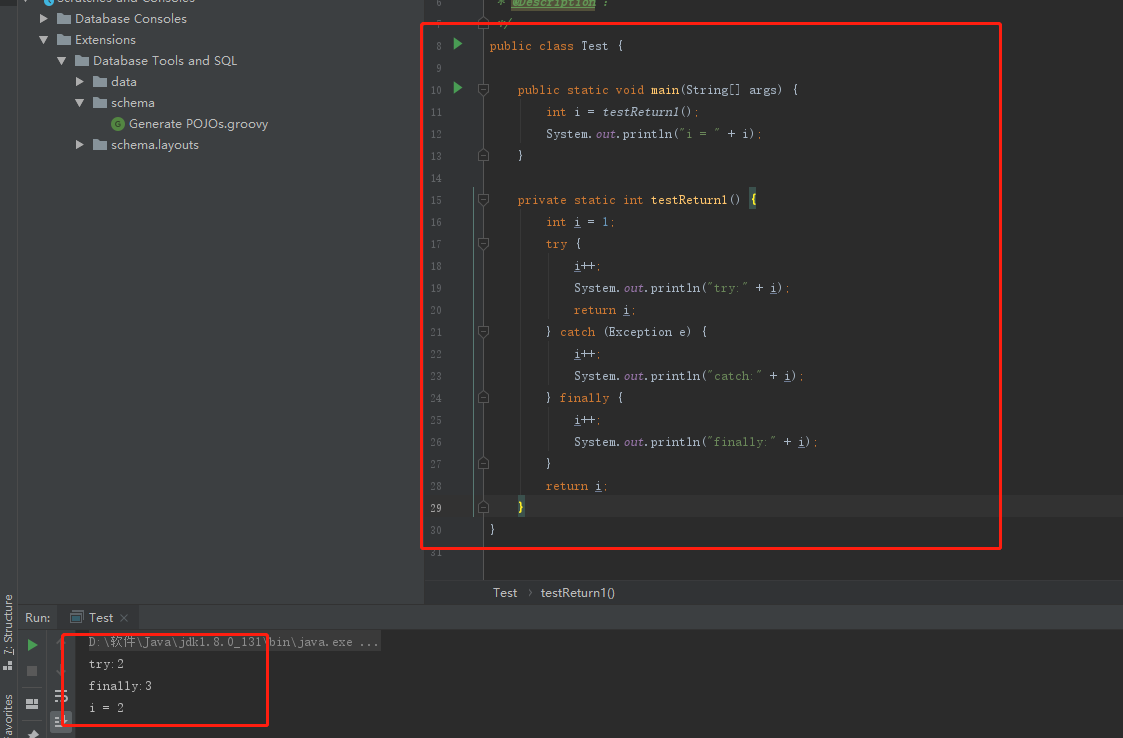Click line number 29 in the gutter
1123x738 pixels.
click(436, 508)
